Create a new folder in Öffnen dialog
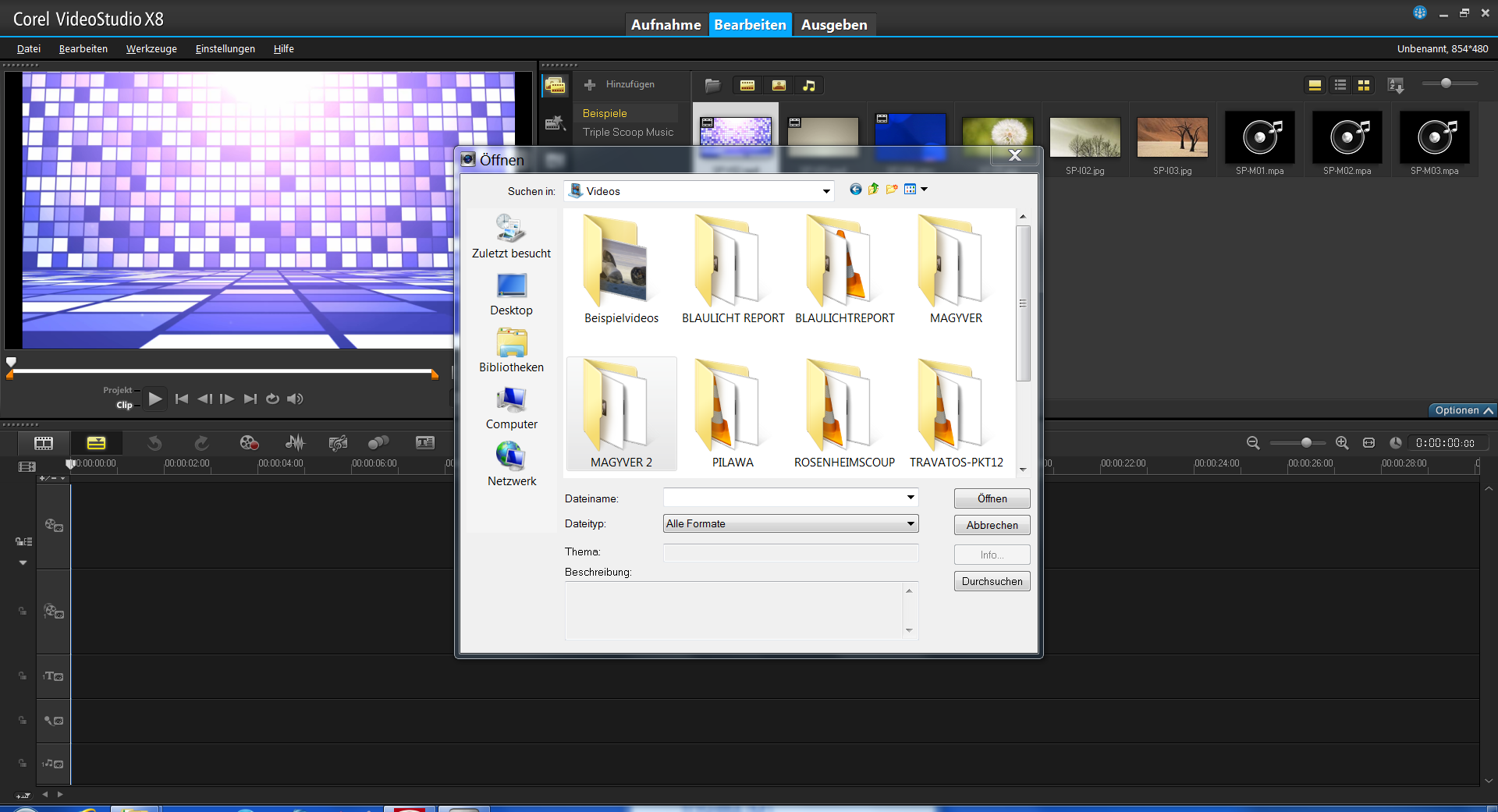The image size is (1498, 812). click(x=892, y=190)
